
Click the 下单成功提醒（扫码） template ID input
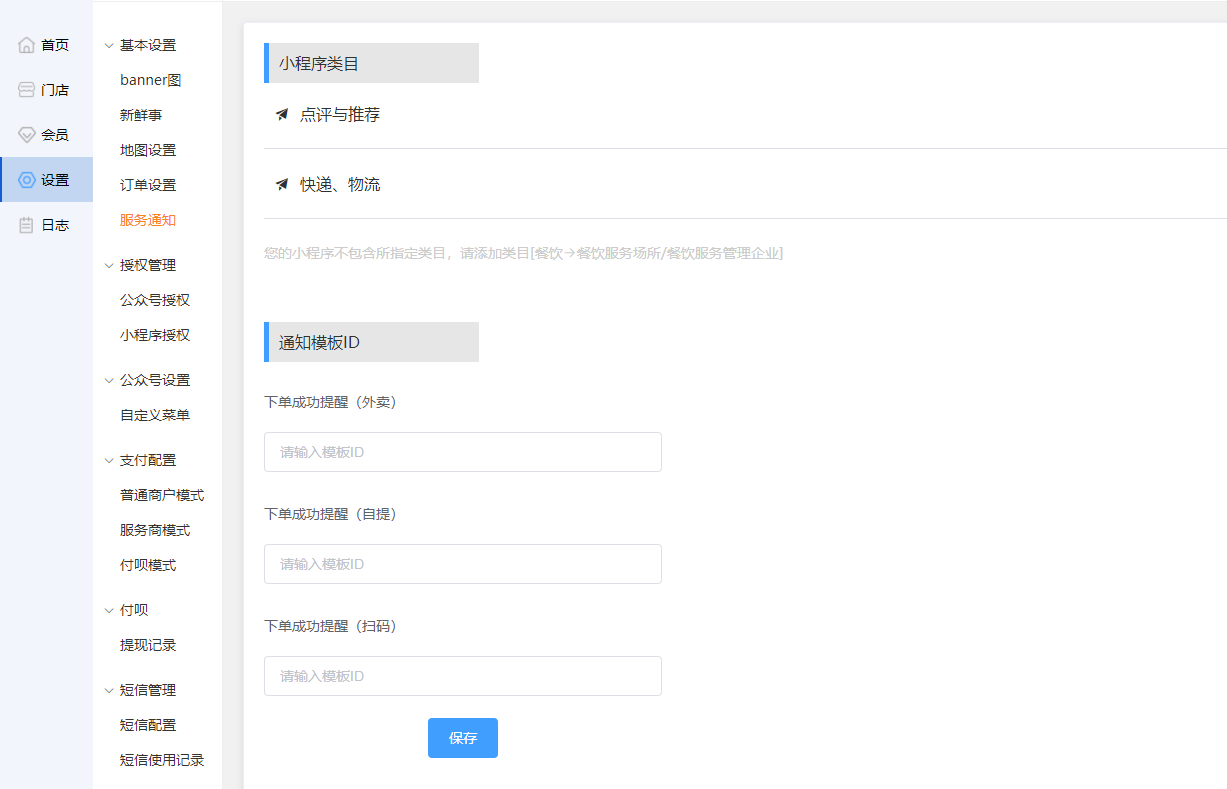462,676
